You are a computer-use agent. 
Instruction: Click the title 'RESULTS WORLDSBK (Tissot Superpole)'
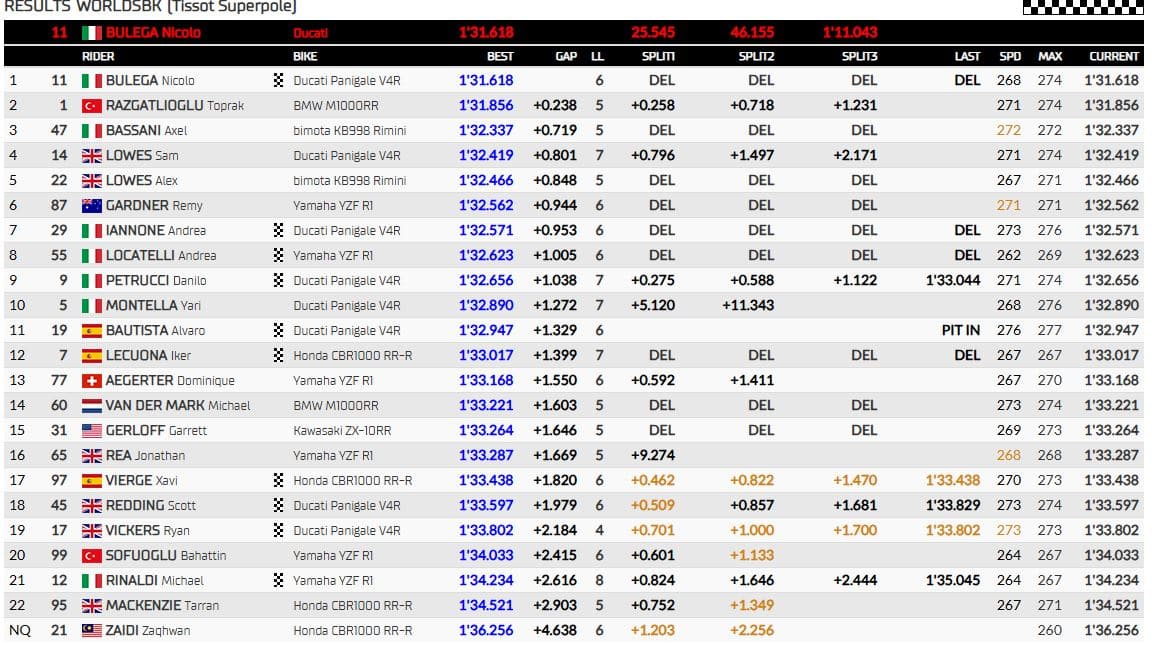[150, 7]
